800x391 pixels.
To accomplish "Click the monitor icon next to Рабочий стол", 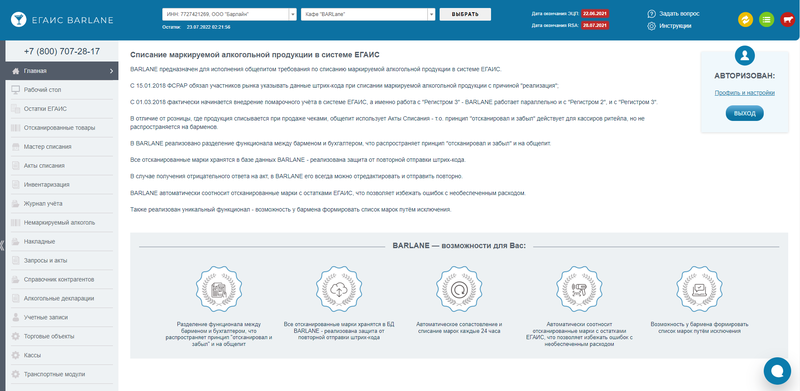I will 15,90.
